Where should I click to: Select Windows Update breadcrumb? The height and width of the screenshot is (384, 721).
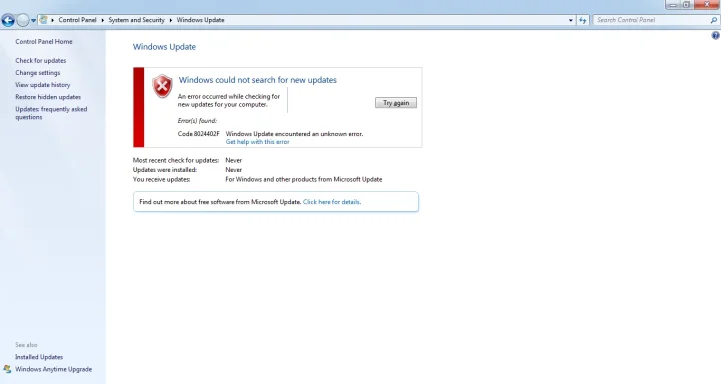[x=200, y=20]
